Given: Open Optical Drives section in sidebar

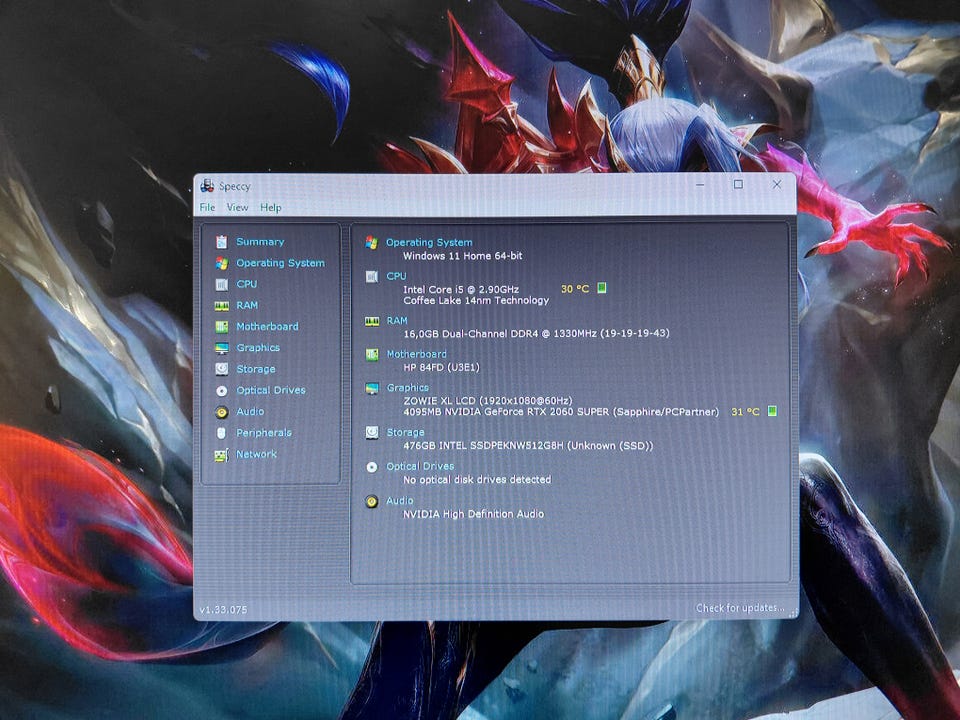Looking at the screenshot, I should (271, 390).
